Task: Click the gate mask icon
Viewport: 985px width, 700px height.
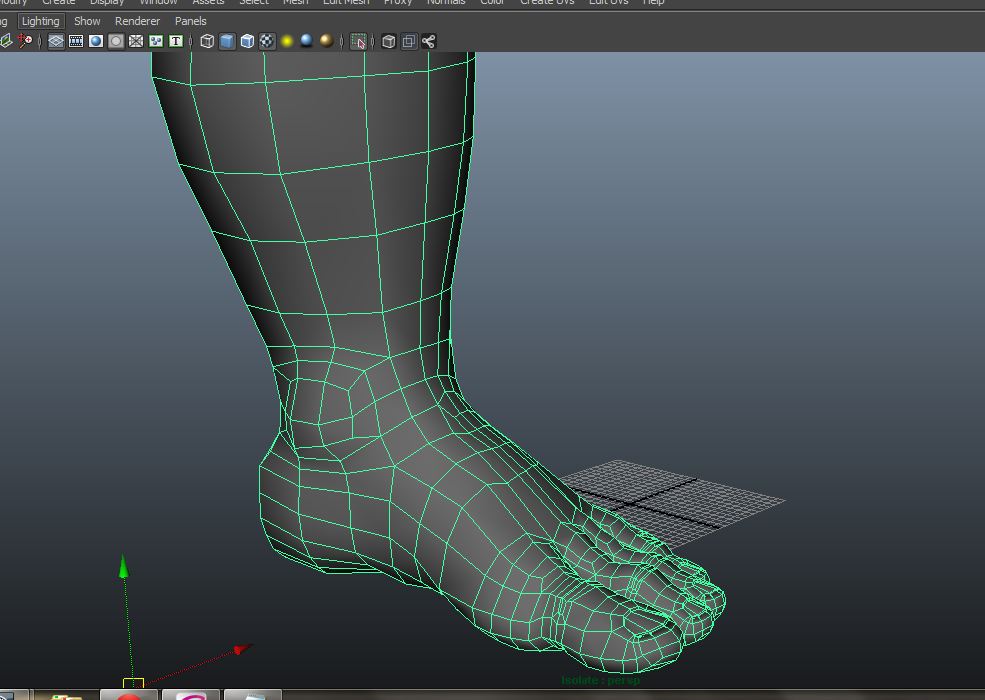Action: [x=116, y=41]
